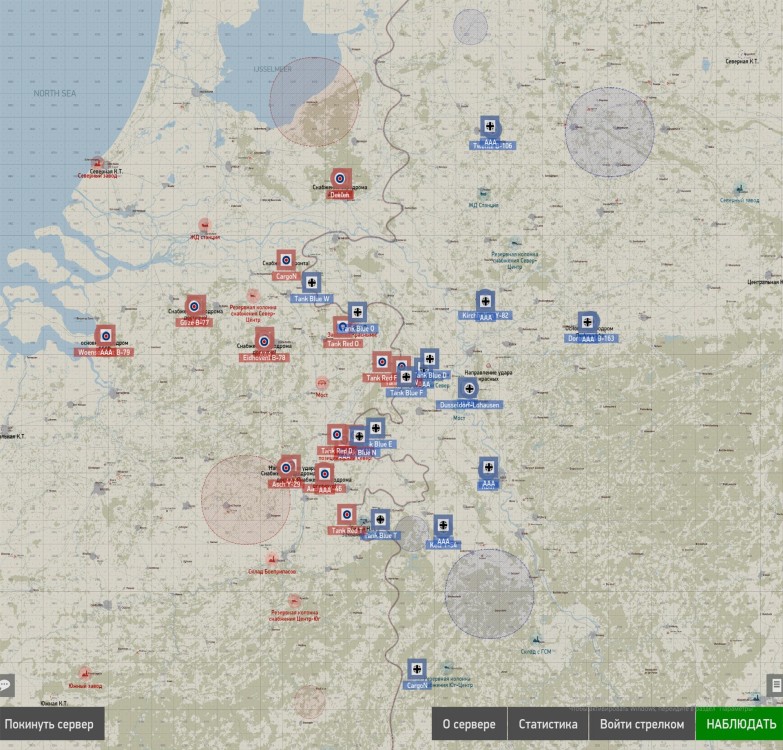Click blue Резервная колонна Север-Центр icon

click(x=514, y=243)
